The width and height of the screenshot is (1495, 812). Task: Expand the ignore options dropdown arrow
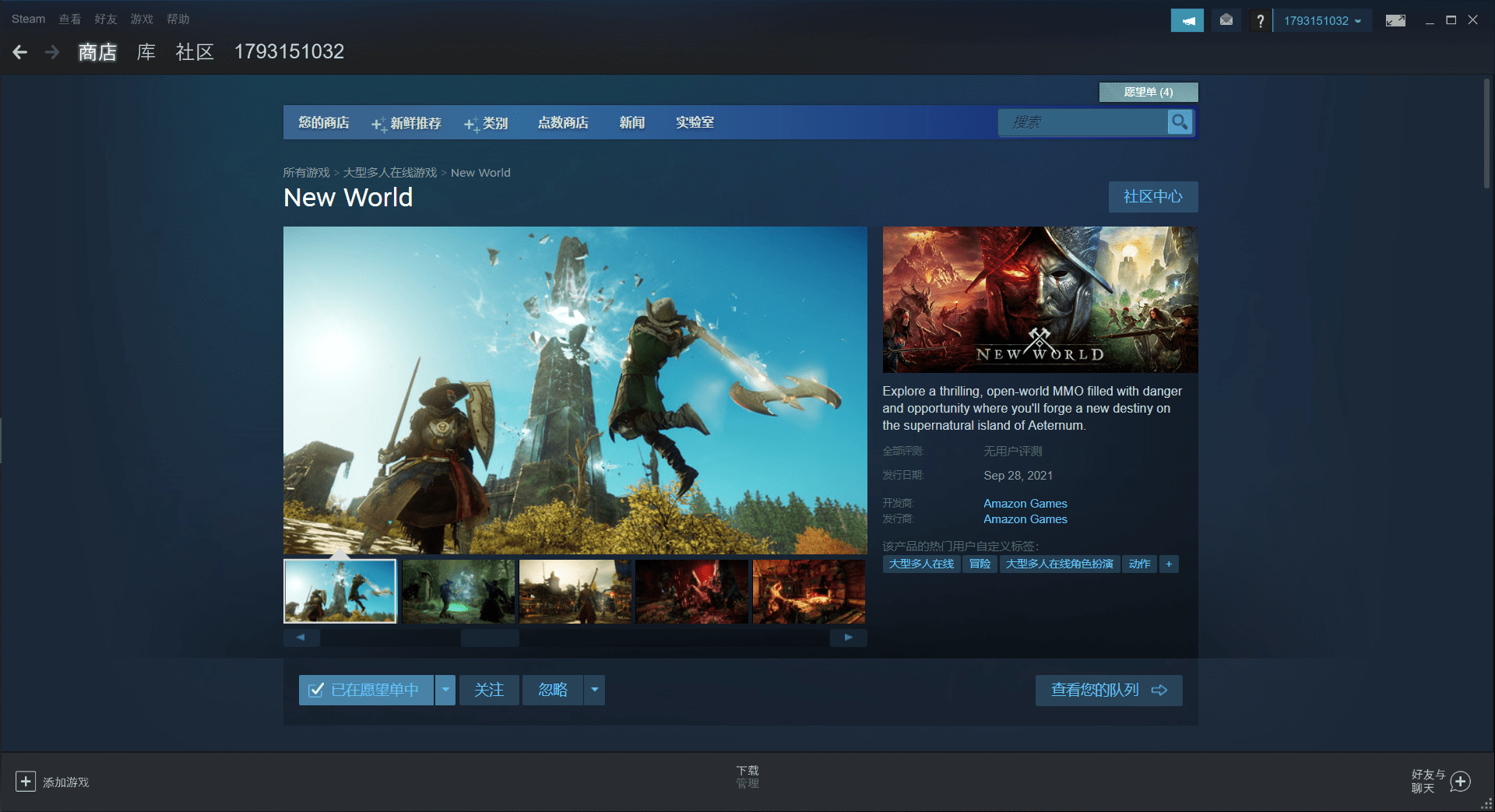coord(595,690)
